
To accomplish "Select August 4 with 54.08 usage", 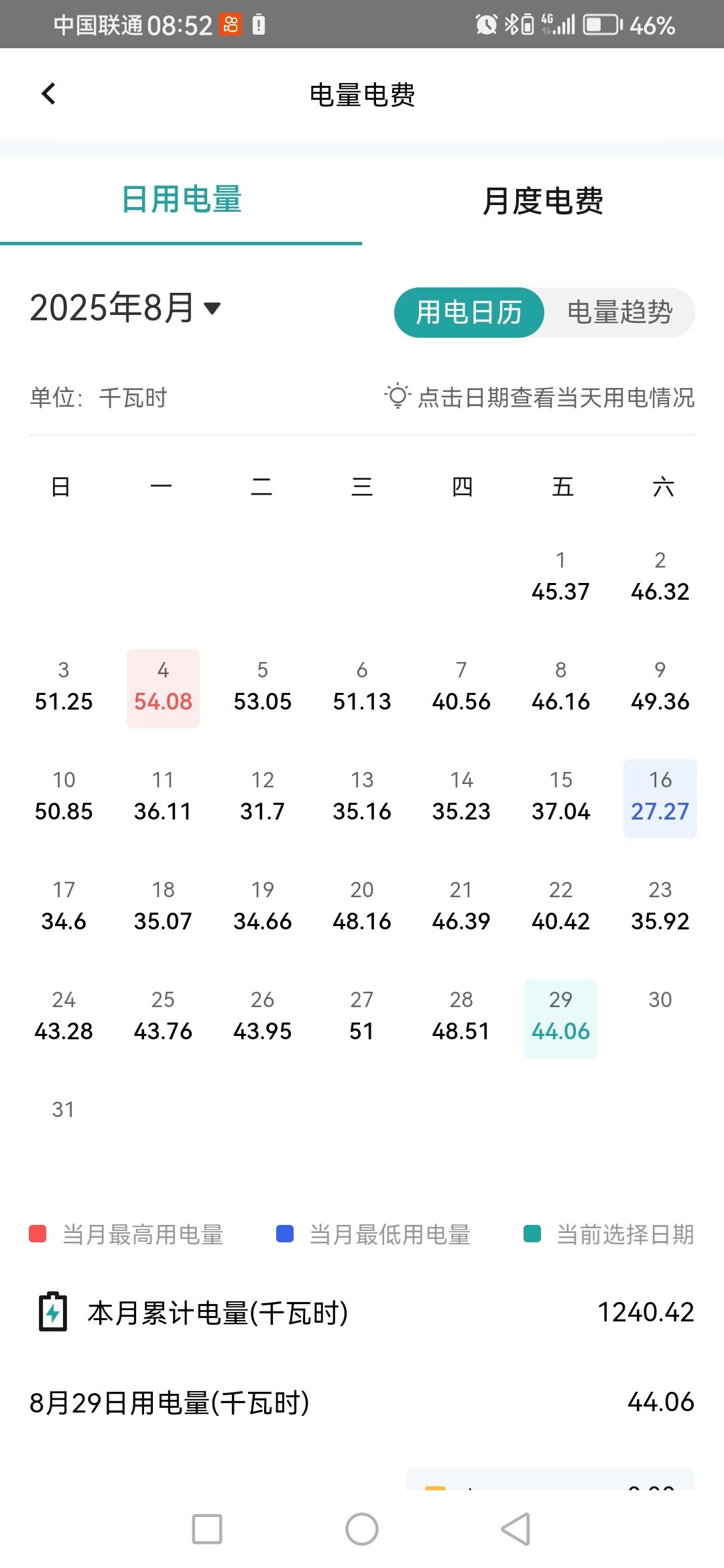I will coord(163,688).
